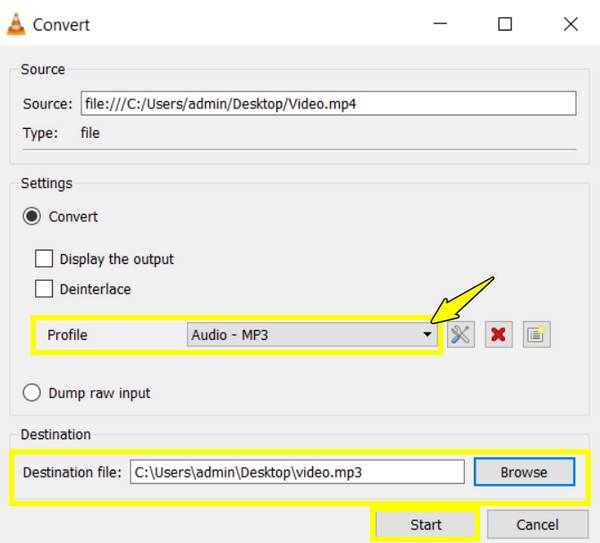600x543 pixels.
Task: Delete selected profile with red X icon
Action: [499, 334]
